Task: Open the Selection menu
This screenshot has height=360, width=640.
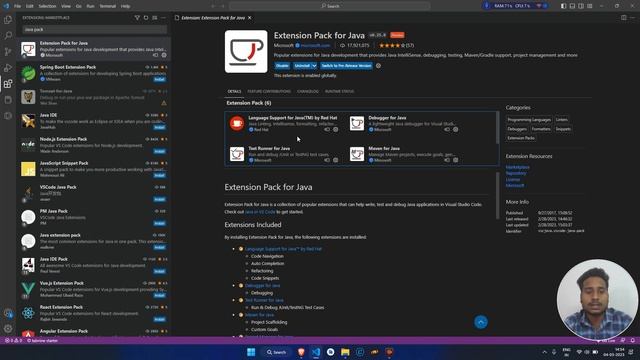Action: point(47,6)
